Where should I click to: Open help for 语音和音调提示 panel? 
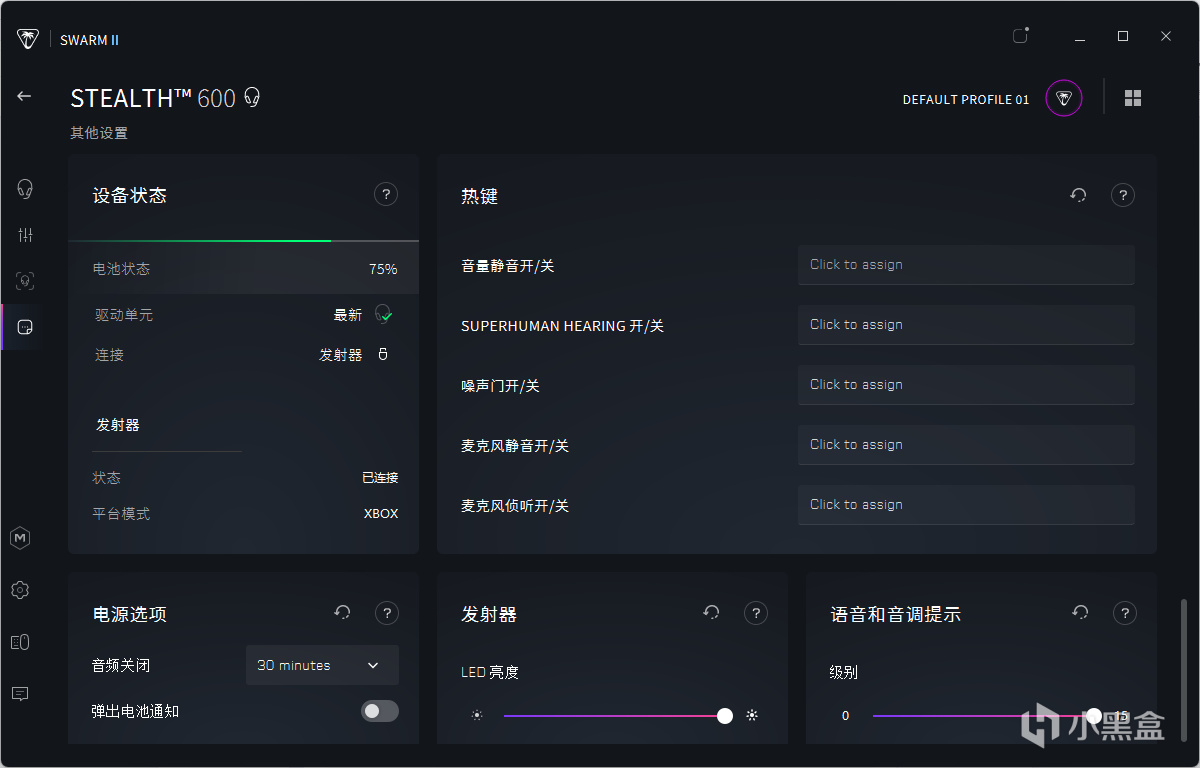(x=1125, y=613)
